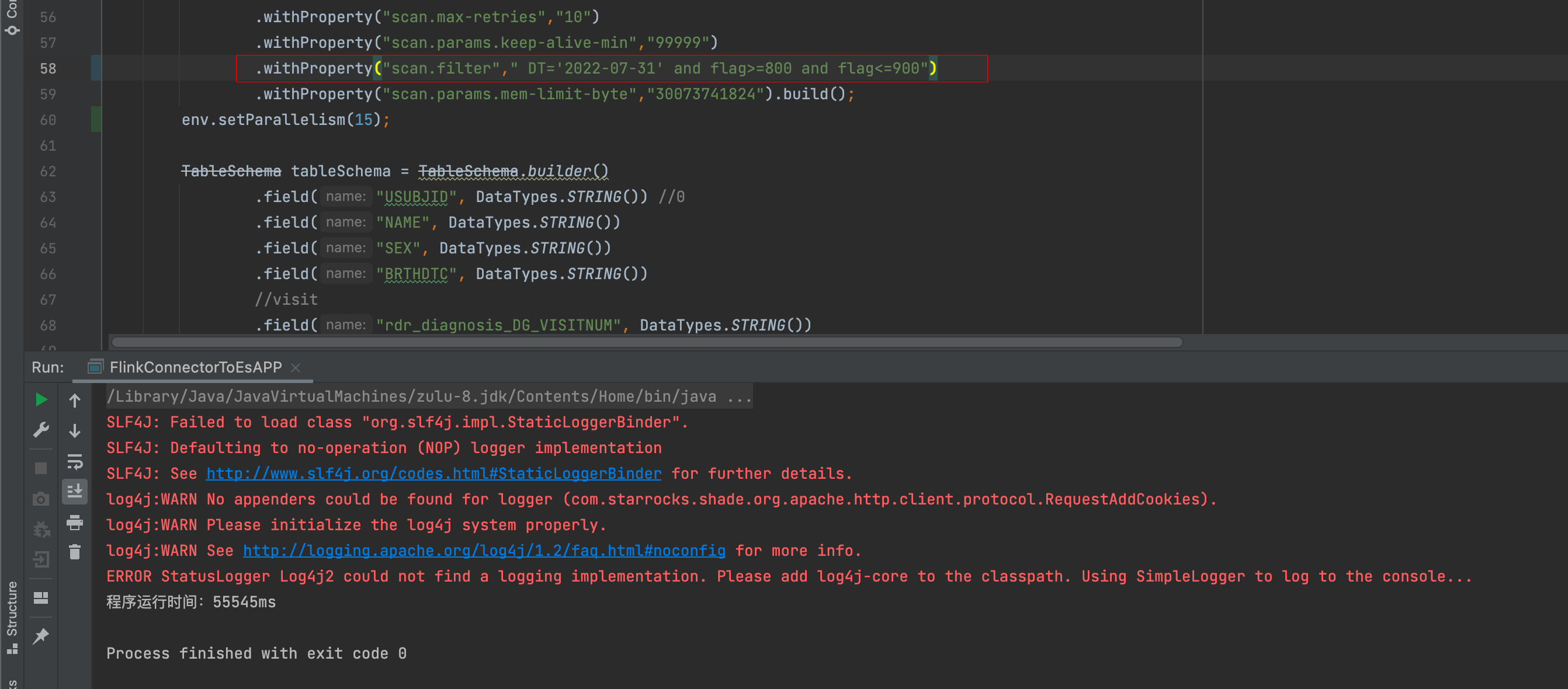
Task: Click the Dump Threads camera icon
Action: pos(41,499)
